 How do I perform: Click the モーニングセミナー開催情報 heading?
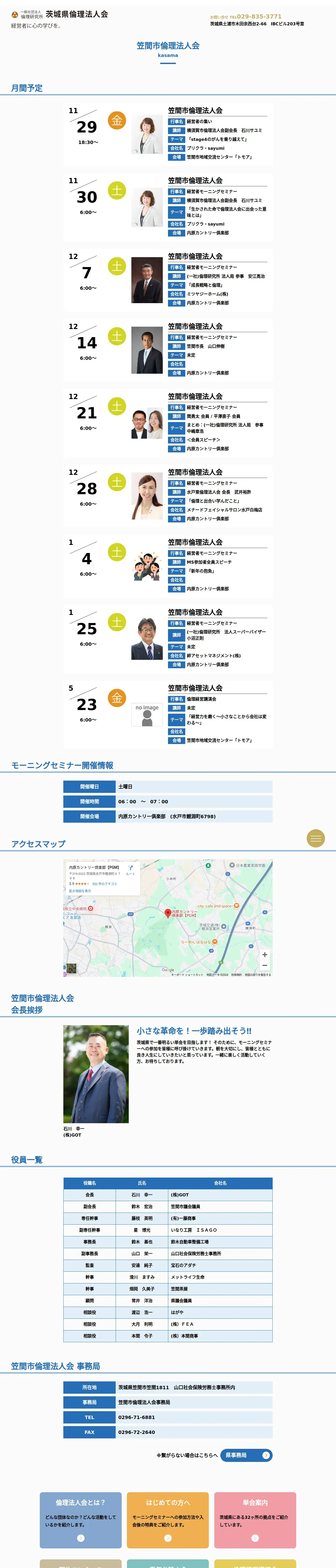[x=62, y=765]
